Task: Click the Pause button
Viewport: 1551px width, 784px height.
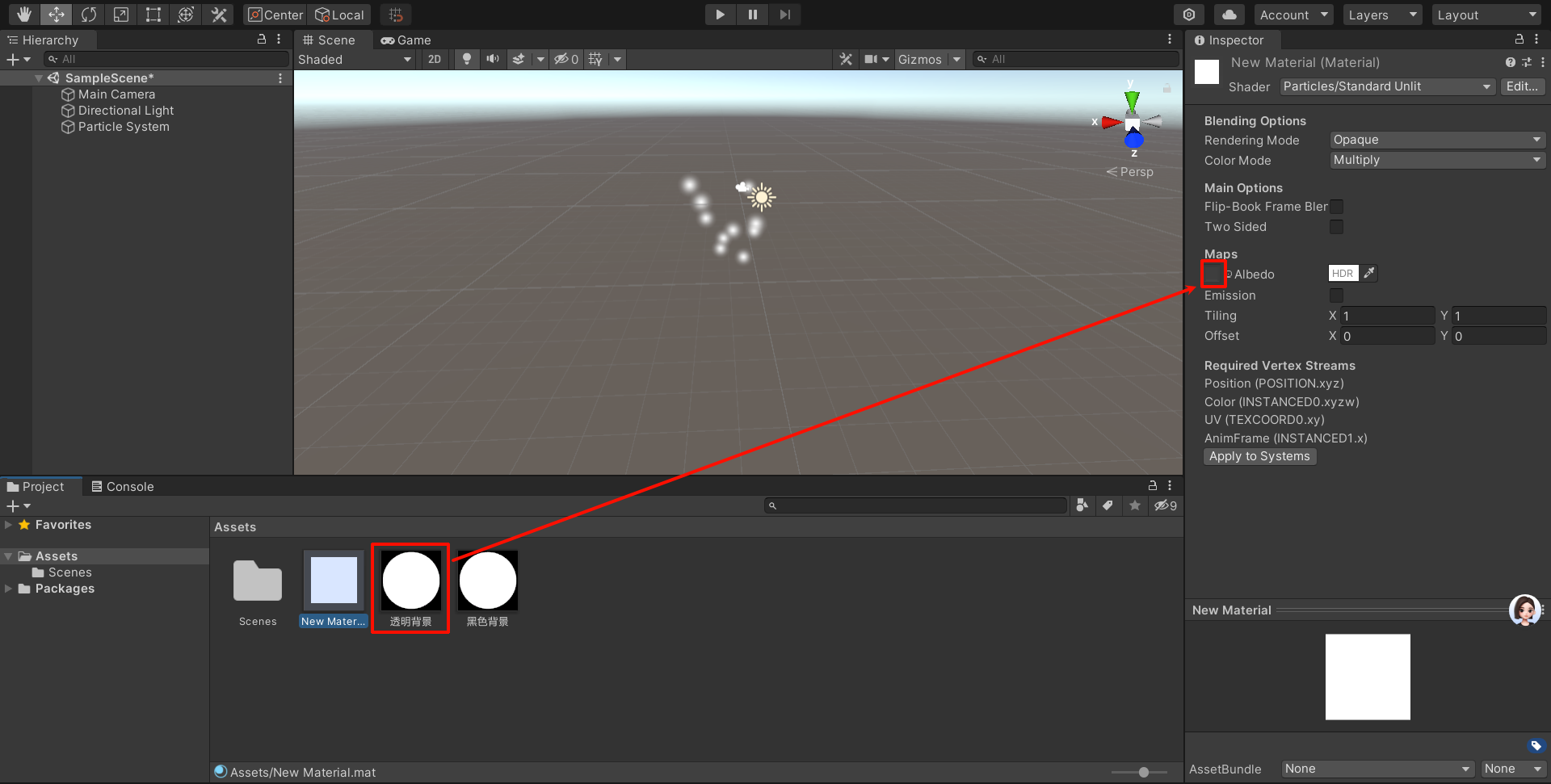Action: (752, 15)
